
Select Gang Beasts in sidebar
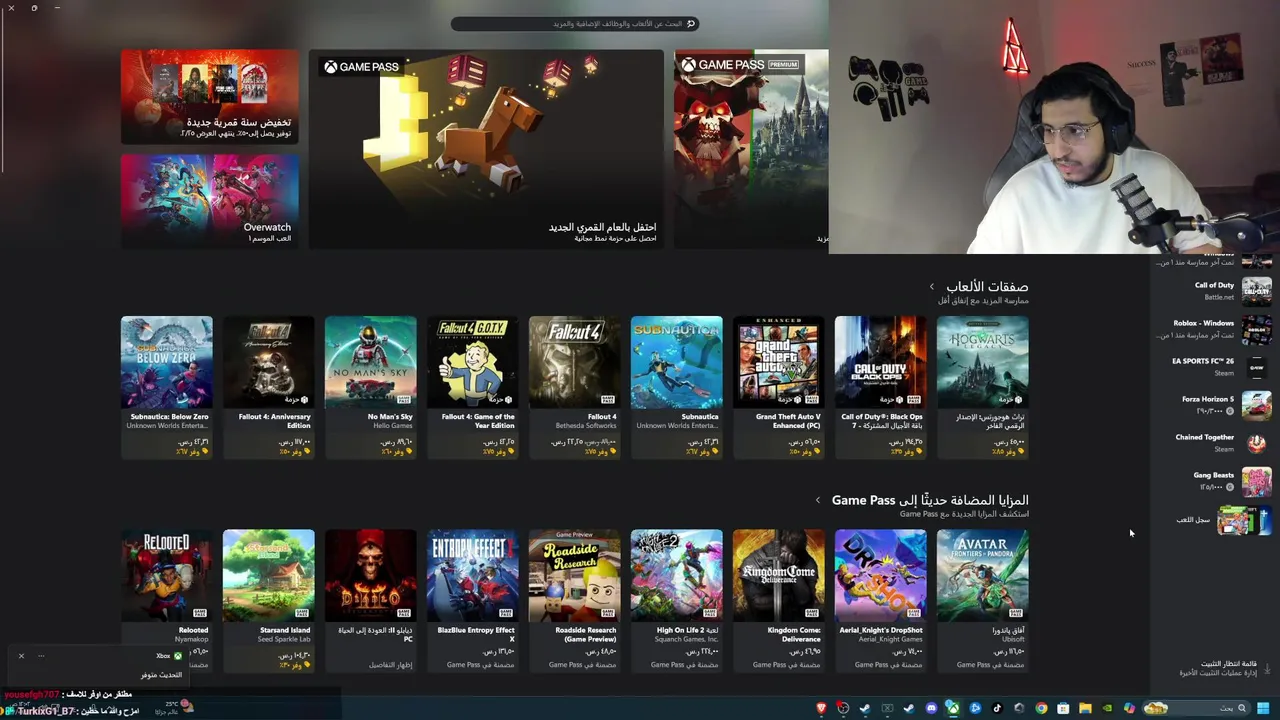(1214, 481)
